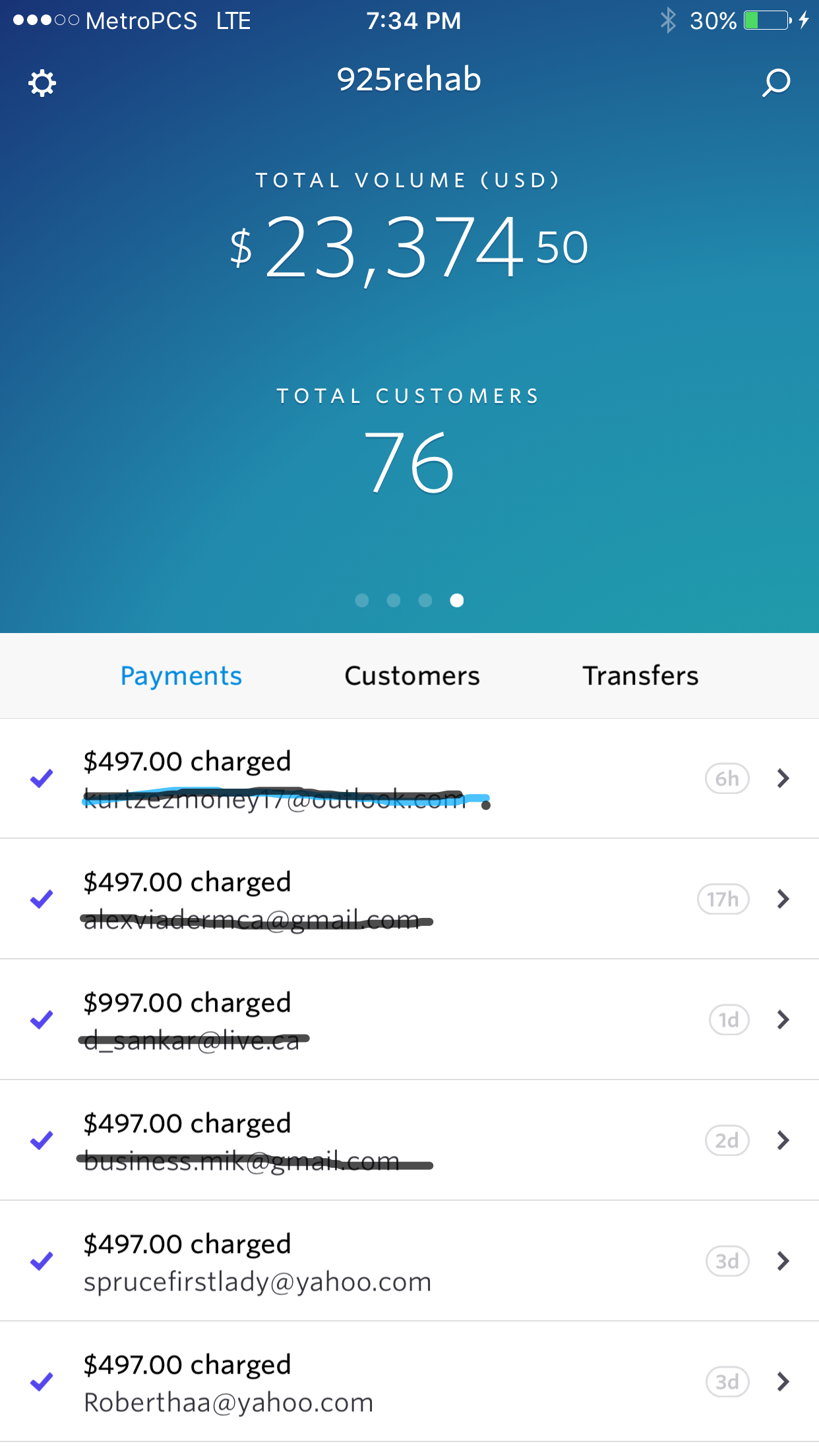Screen dimensions: 819x1456
Task: Select the fourth active page dot
Action: [457, 600]
